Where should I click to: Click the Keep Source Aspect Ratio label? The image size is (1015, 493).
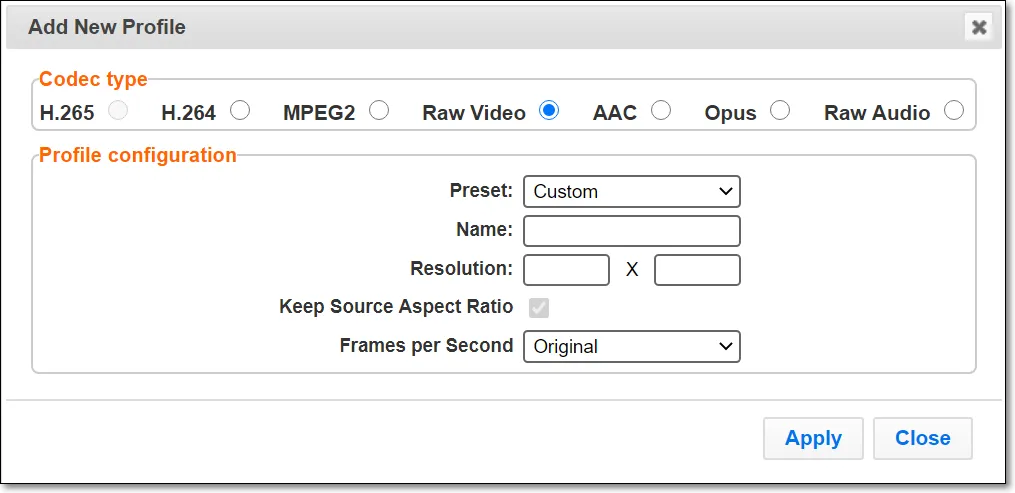[396, 307]
